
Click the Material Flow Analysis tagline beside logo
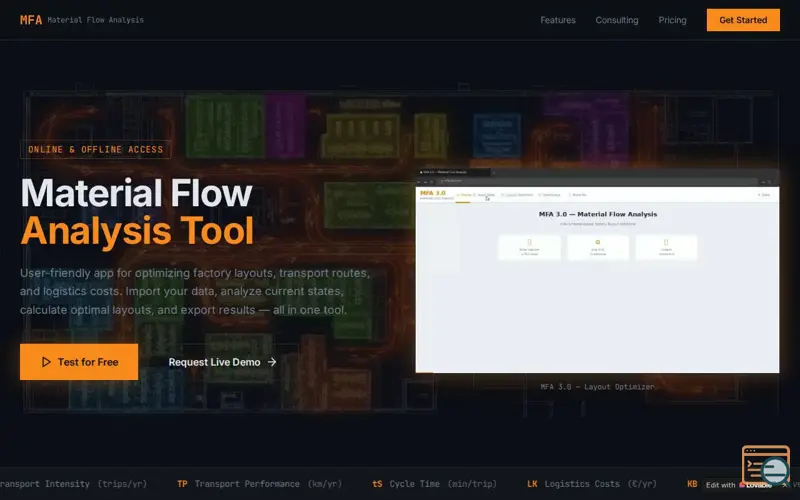(x=95, y=20)
